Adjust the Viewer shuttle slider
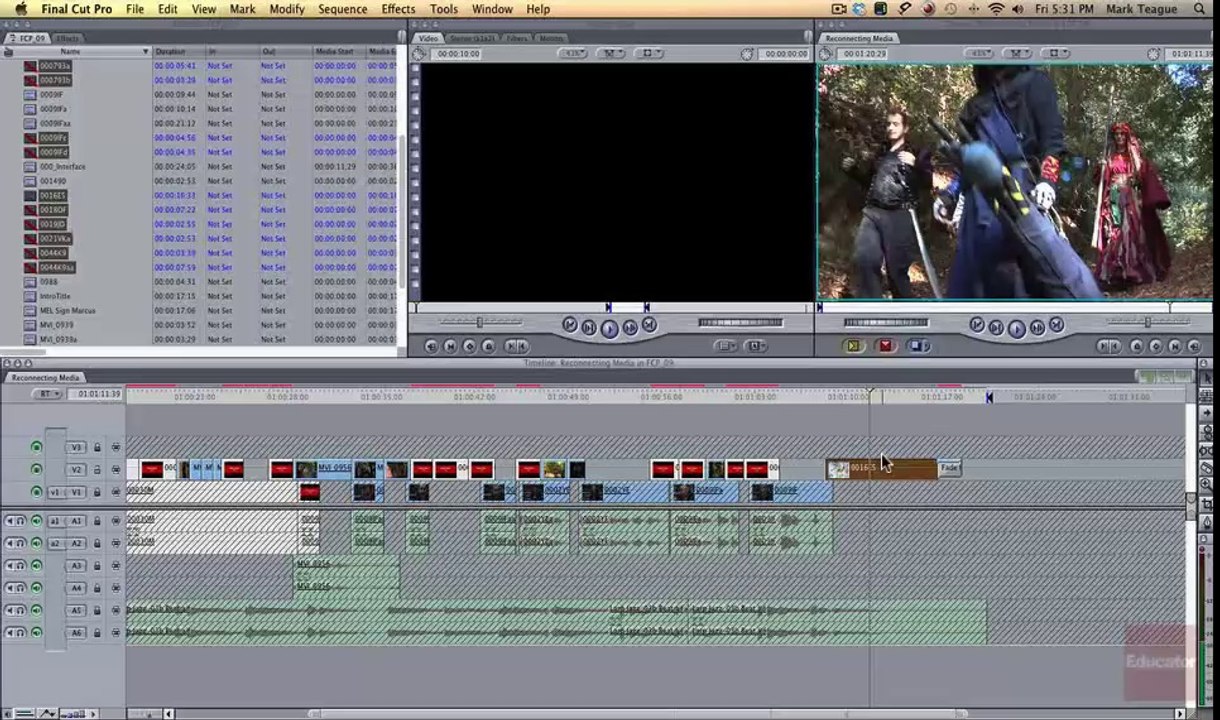 pyautogui.click(x=479, y=322)
